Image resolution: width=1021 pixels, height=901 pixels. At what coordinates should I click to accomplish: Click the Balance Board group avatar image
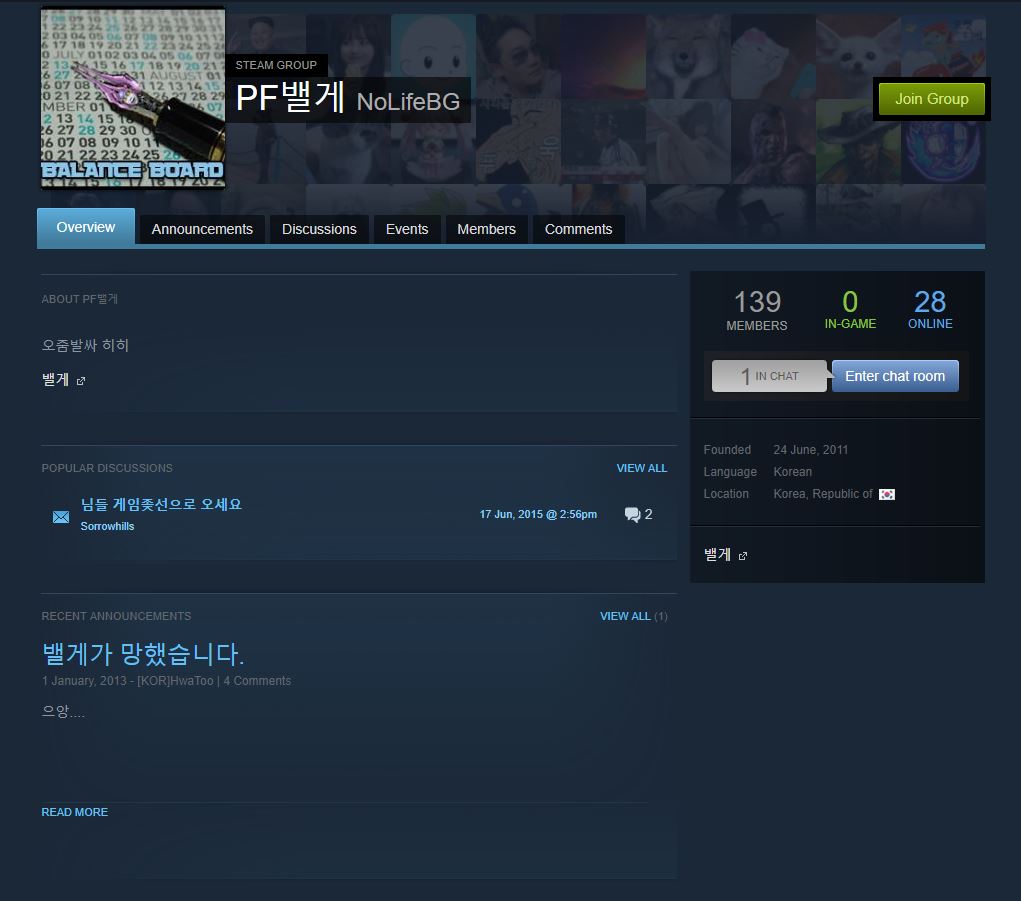click(132, 98)
